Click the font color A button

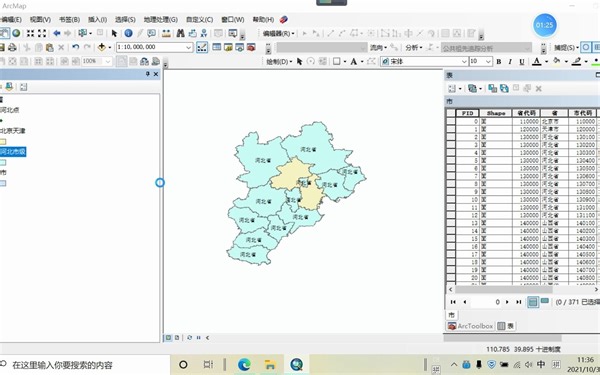[536, 62]
